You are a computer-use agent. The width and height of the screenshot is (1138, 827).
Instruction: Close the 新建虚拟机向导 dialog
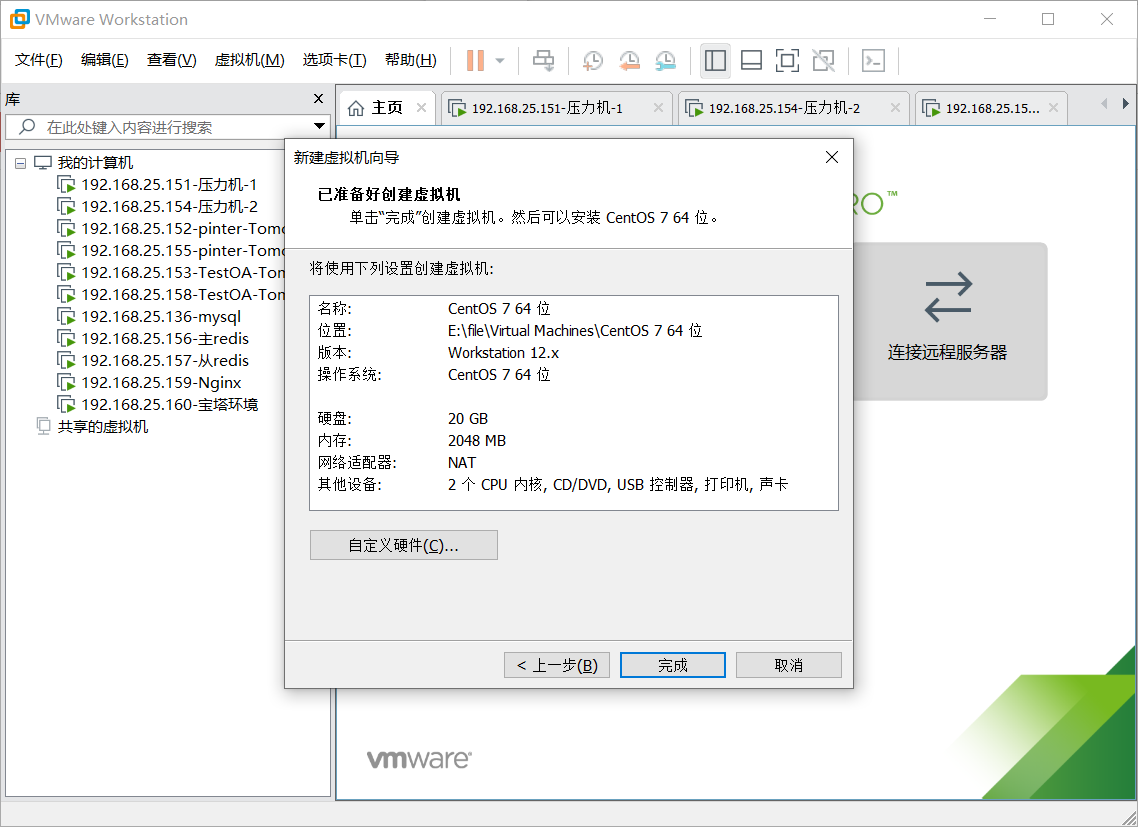(x=832, y=158)
